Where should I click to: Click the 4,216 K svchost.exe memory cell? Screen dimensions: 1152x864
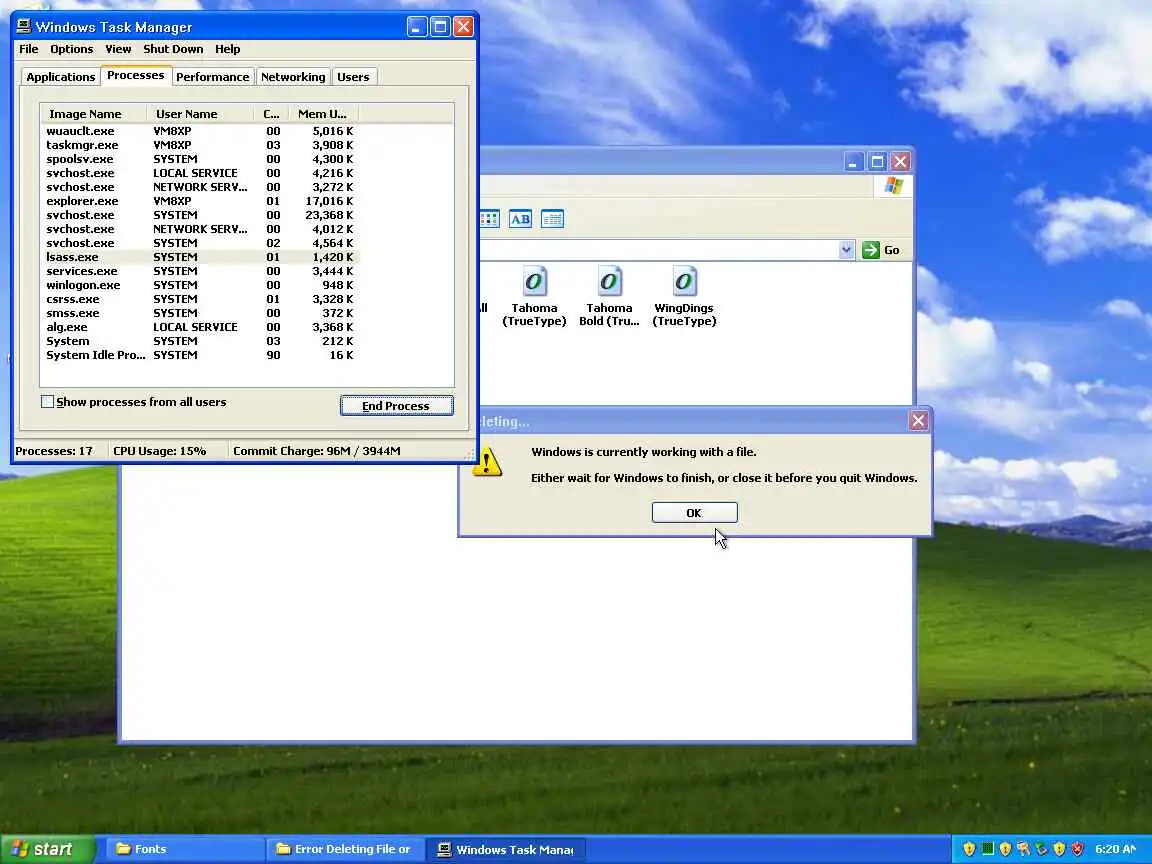[x=332, y=173]
